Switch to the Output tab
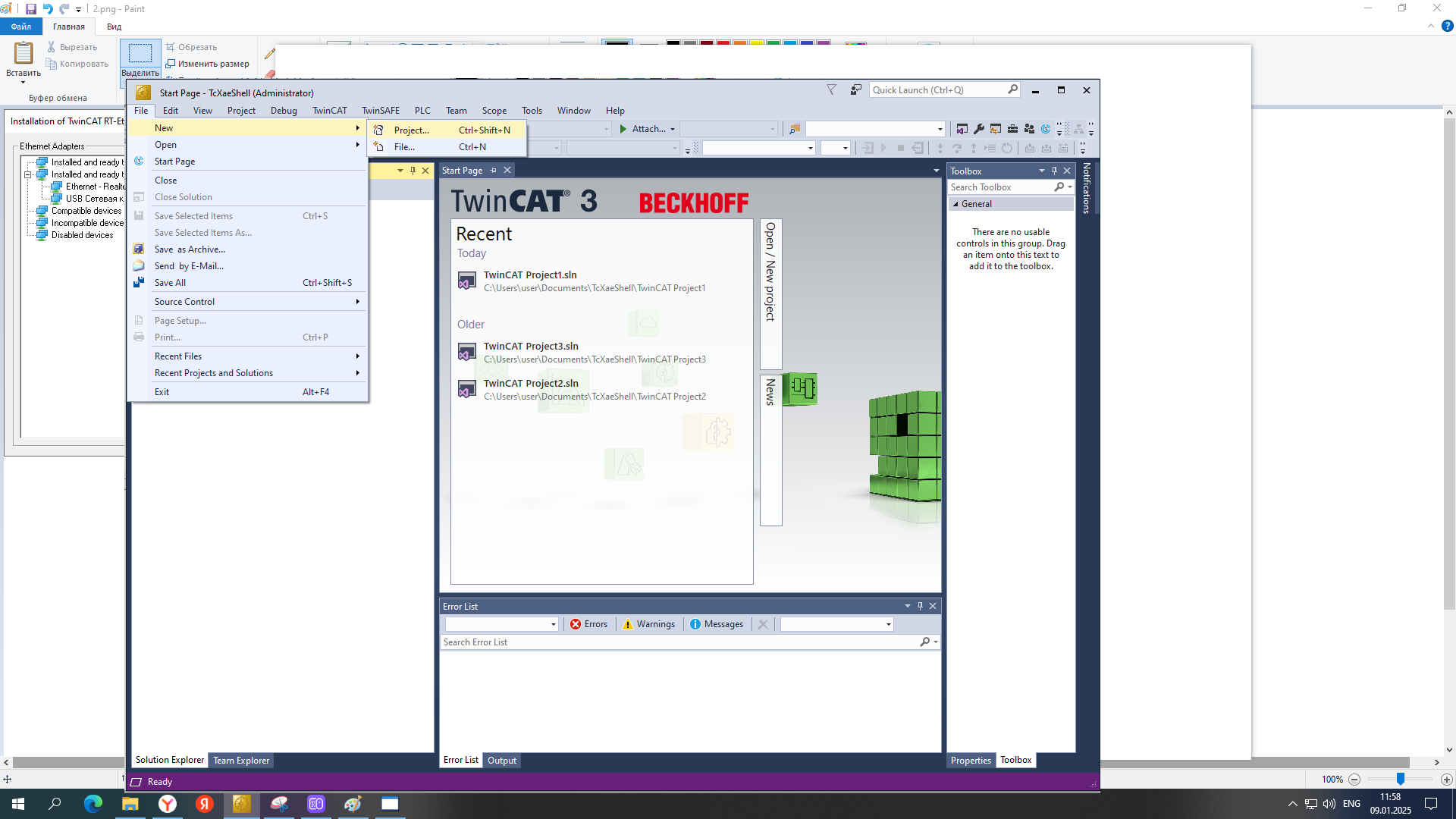 (x=502, y=761)
